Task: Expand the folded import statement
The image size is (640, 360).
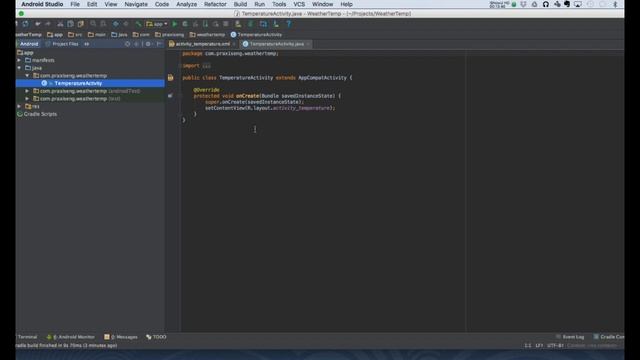Action: (x=207, y=66)
